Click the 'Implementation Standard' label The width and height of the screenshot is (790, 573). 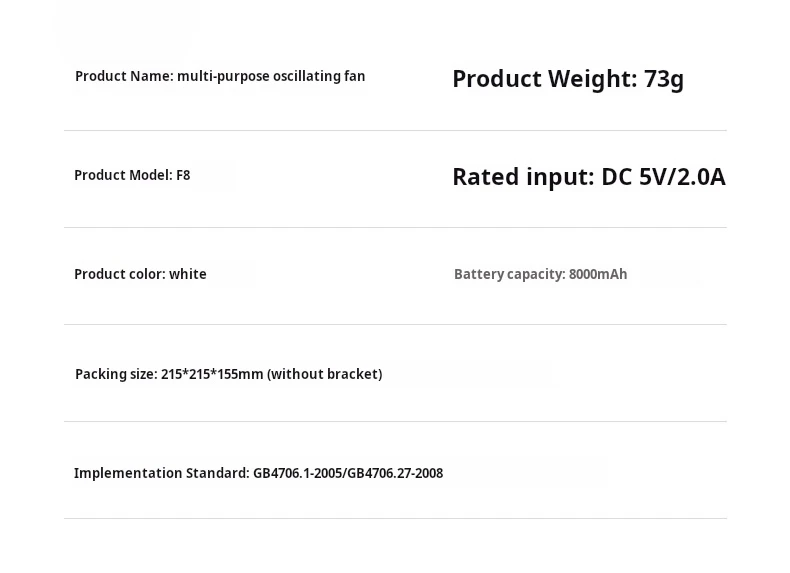(161, 473)
